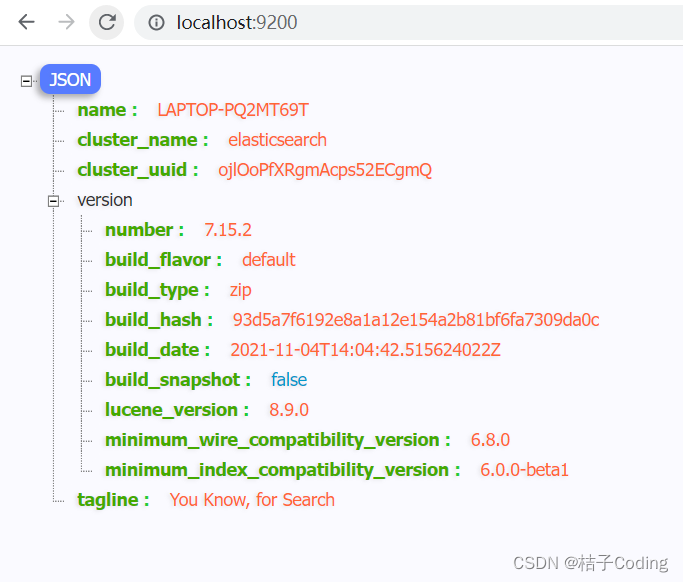Select the number key label
This screenshot has width=683, height=582.
click(145, 230)
